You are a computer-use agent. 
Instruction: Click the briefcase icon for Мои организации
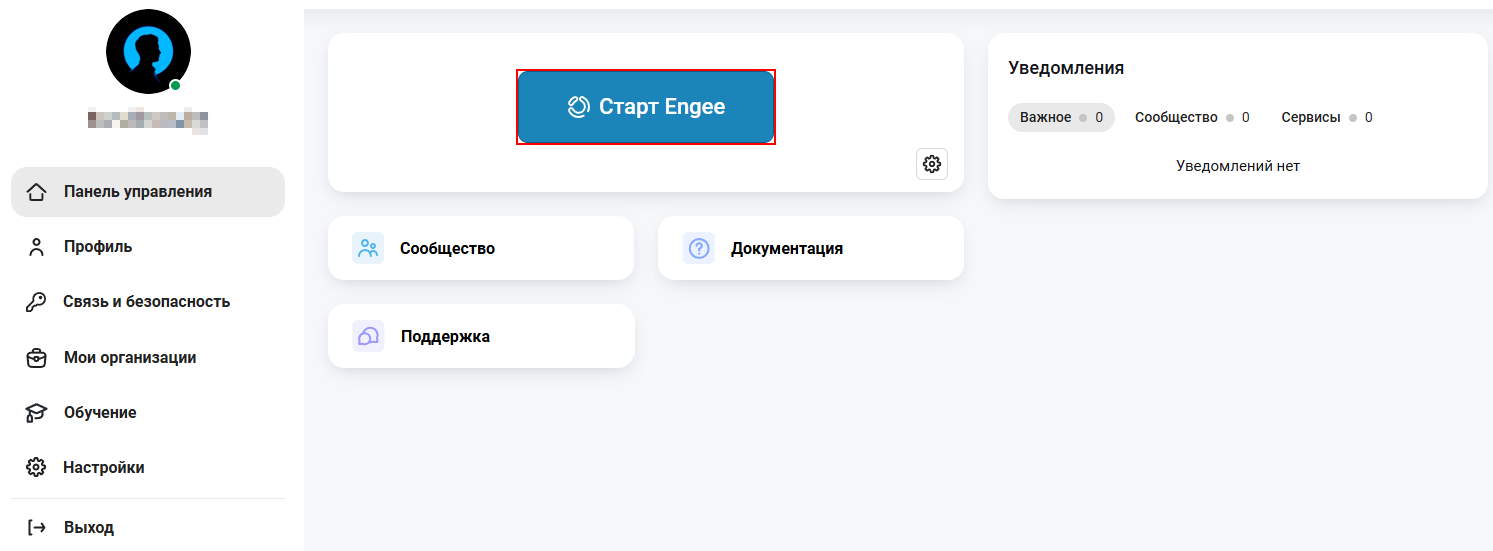37,358
